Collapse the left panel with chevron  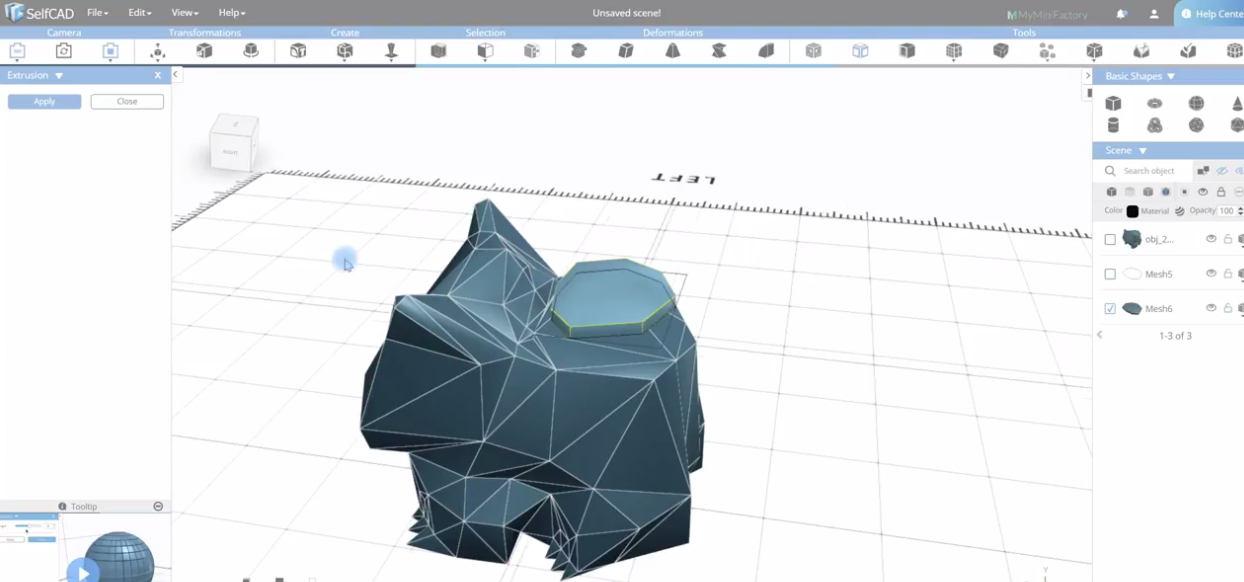coord(175,75)
